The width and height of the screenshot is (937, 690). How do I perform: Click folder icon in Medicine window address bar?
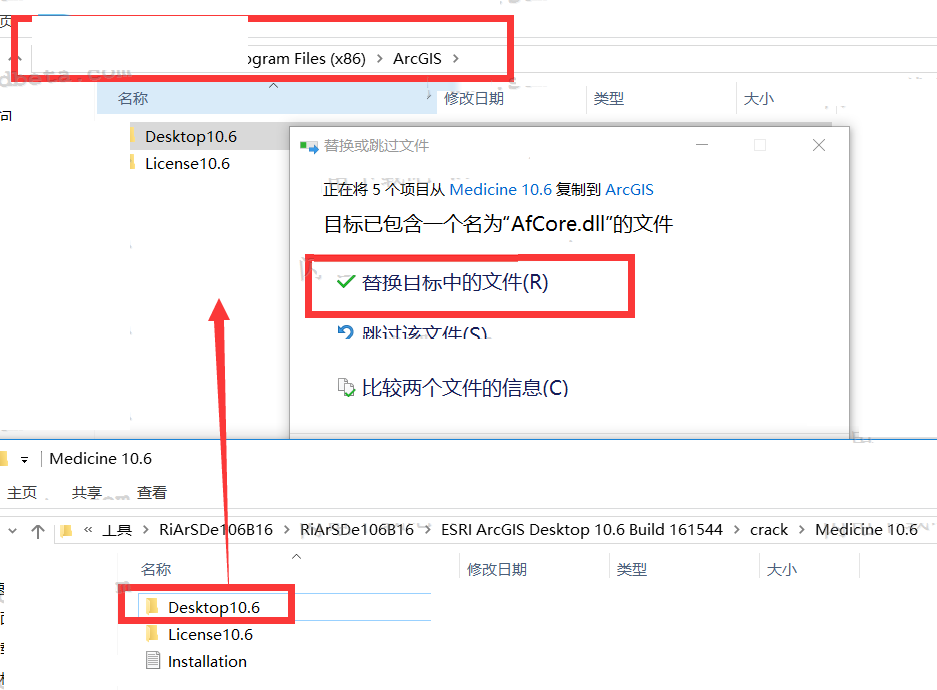tap(66, 530)
